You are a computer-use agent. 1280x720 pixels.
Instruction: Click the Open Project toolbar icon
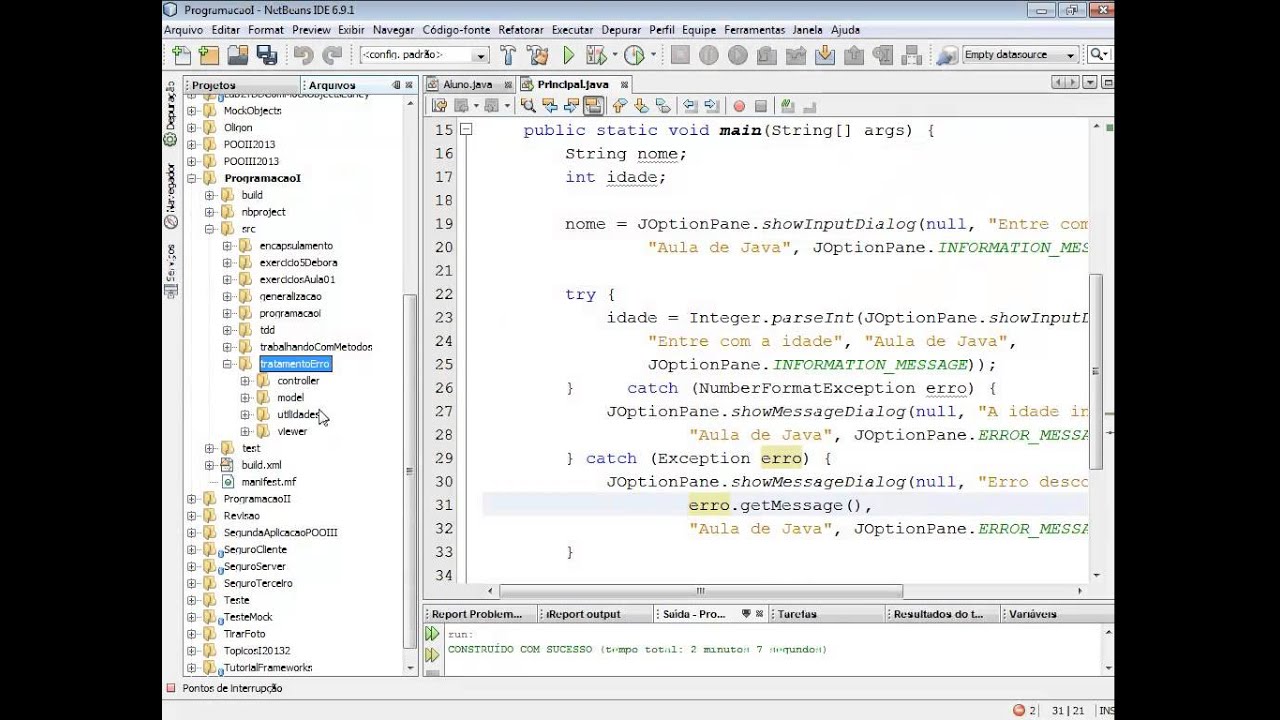[238, 55]
